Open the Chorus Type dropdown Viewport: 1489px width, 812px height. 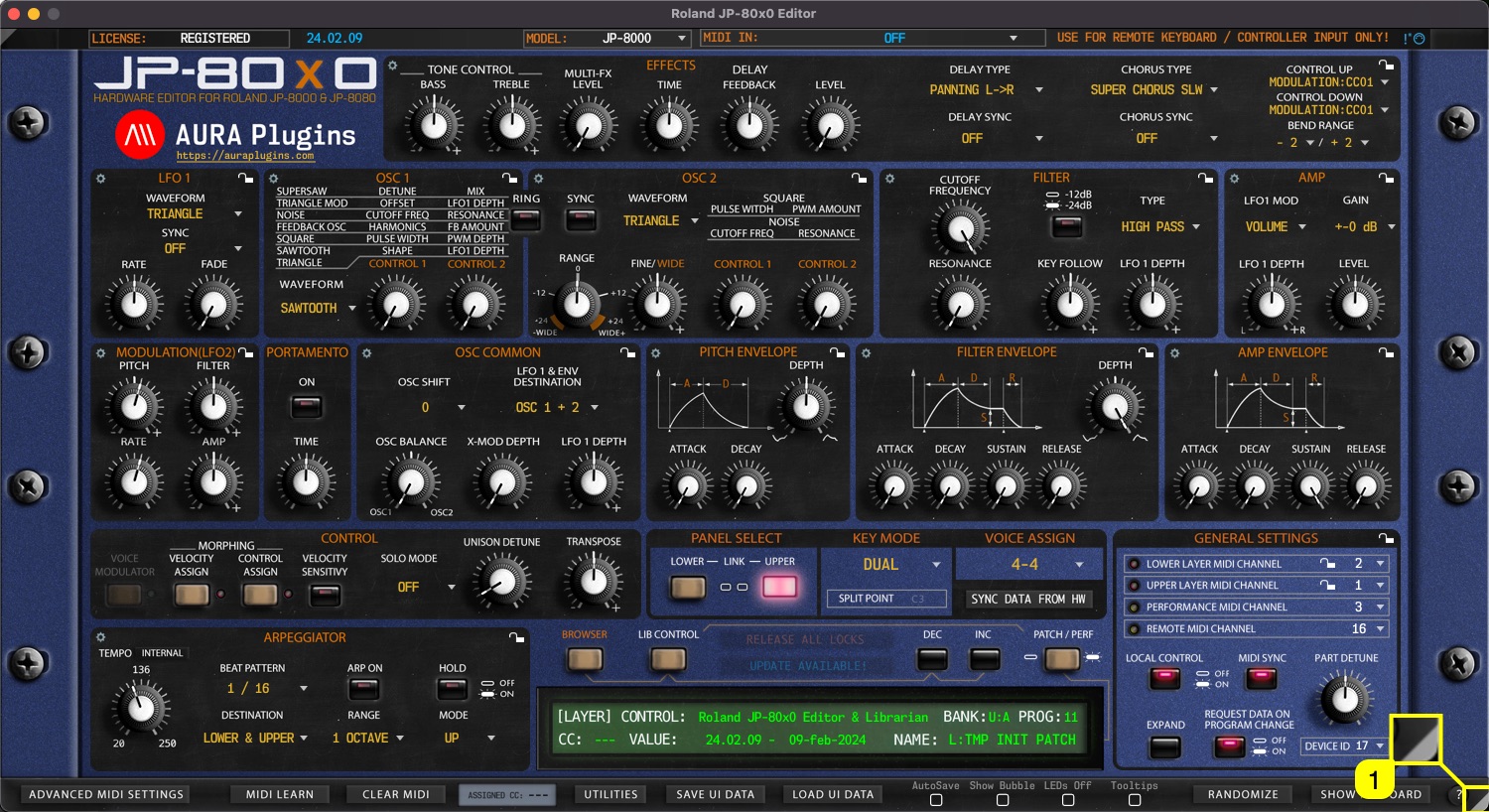click(x=1154, y=89)
